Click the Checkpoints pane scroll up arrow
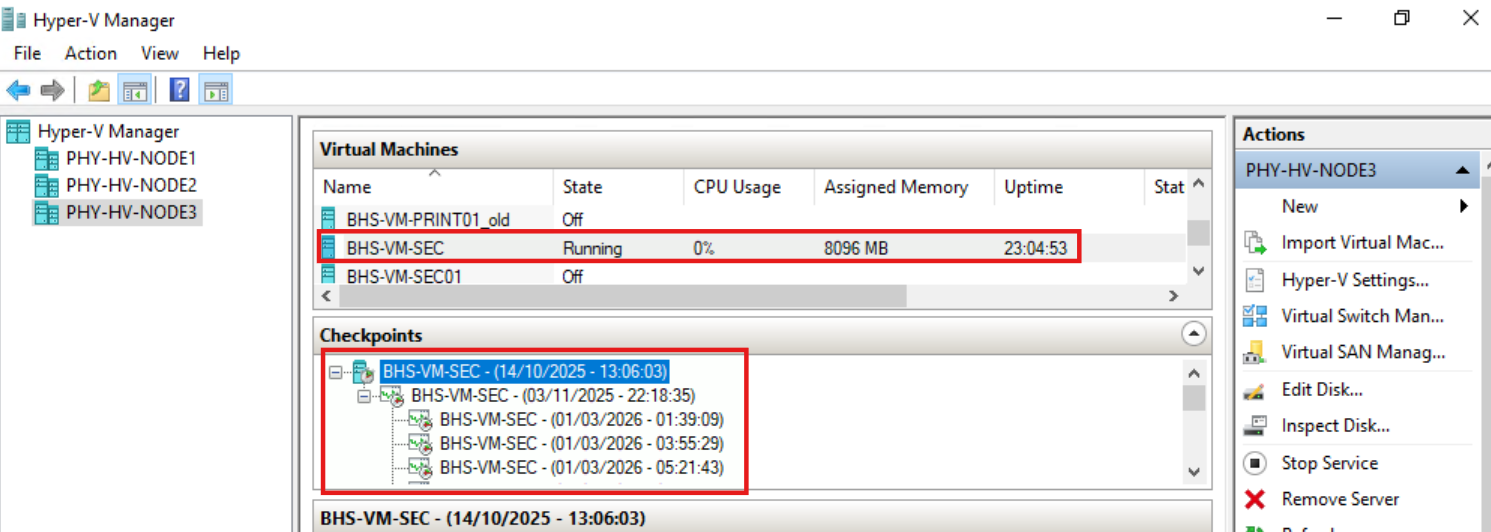Viewport: 1491px width, 532px height. click(1193, 372)
